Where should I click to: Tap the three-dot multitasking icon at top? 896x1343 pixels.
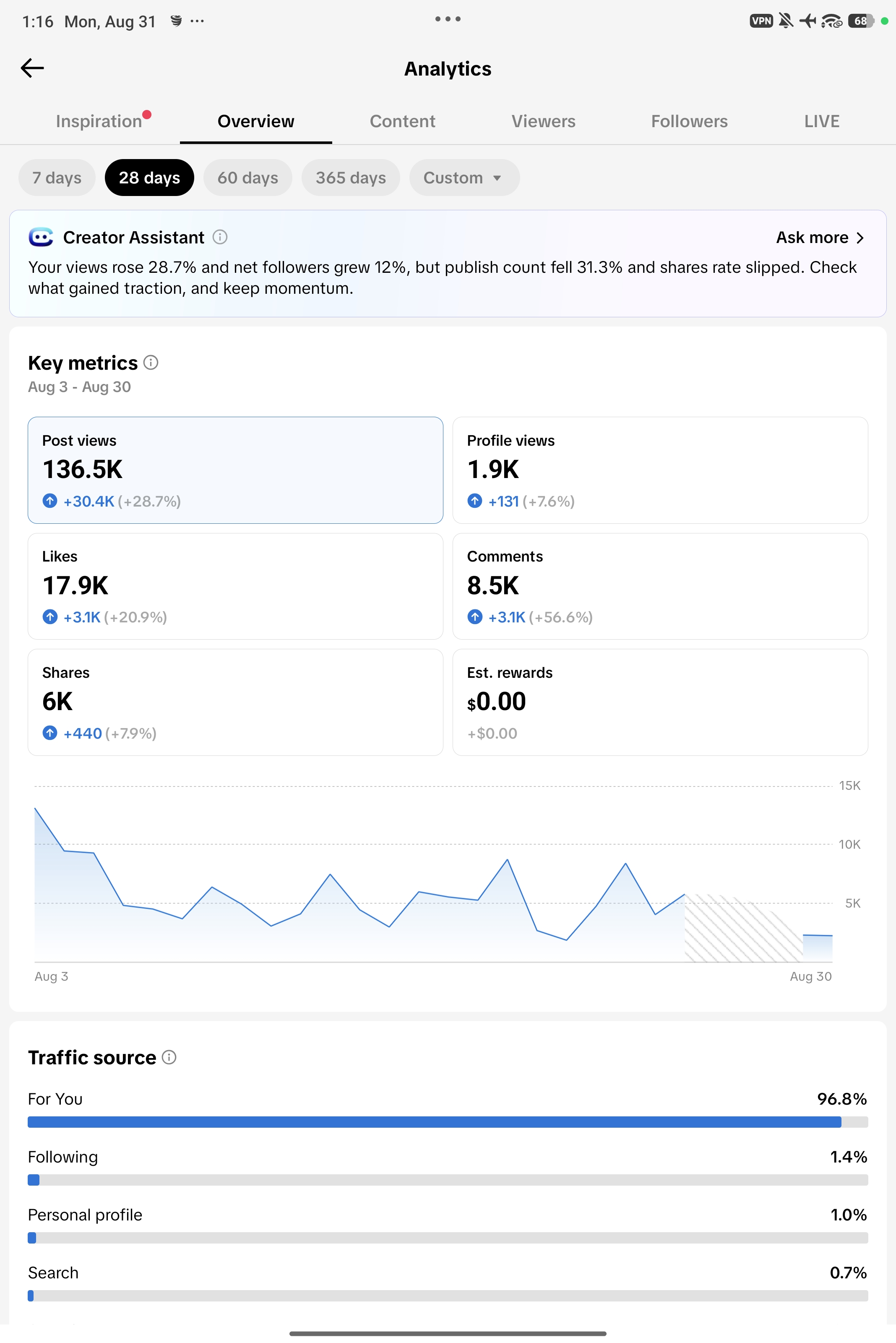[448, 19]
